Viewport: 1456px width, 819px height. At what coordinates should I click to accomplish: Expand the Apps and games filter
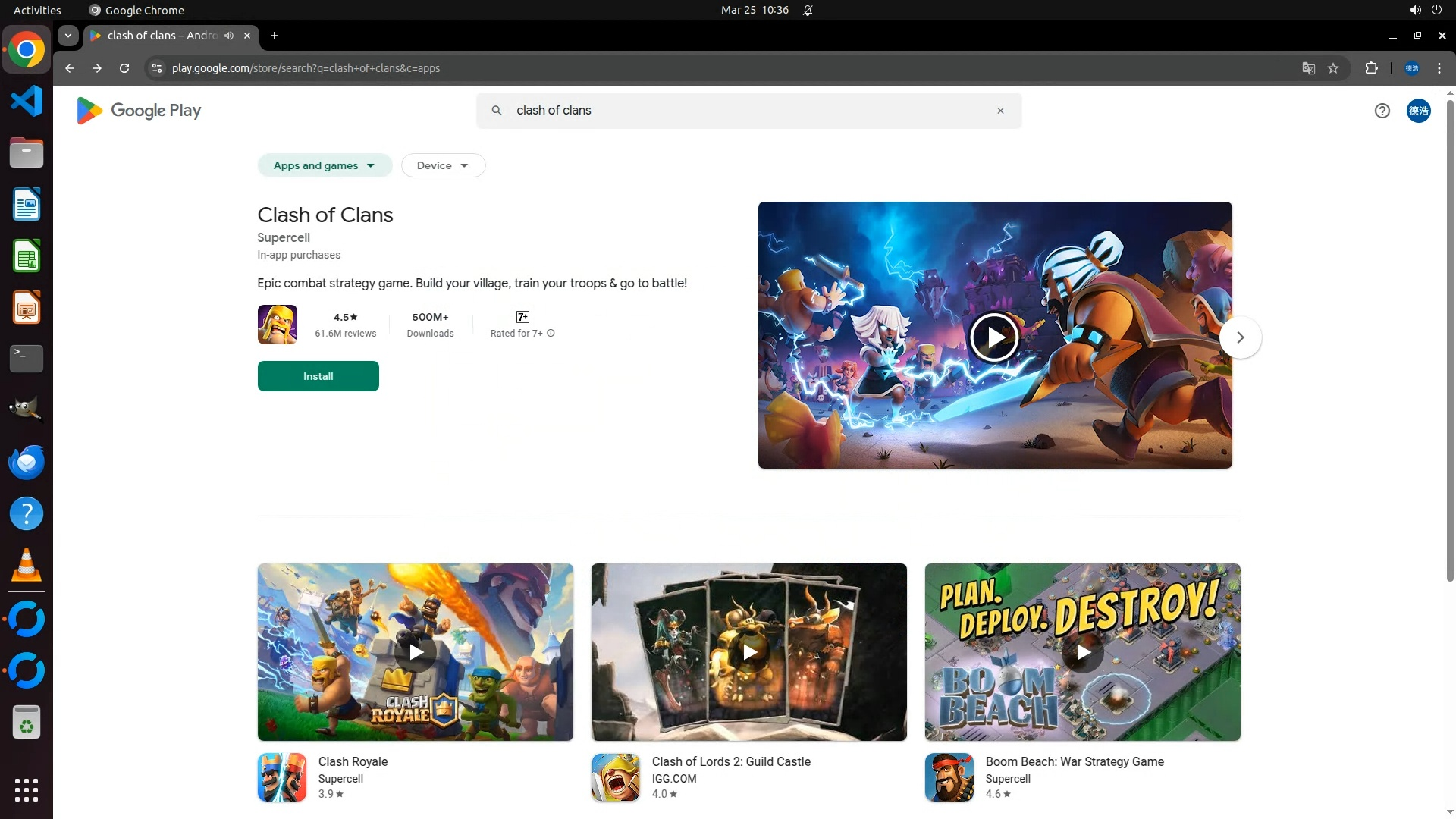coord(325,165)
